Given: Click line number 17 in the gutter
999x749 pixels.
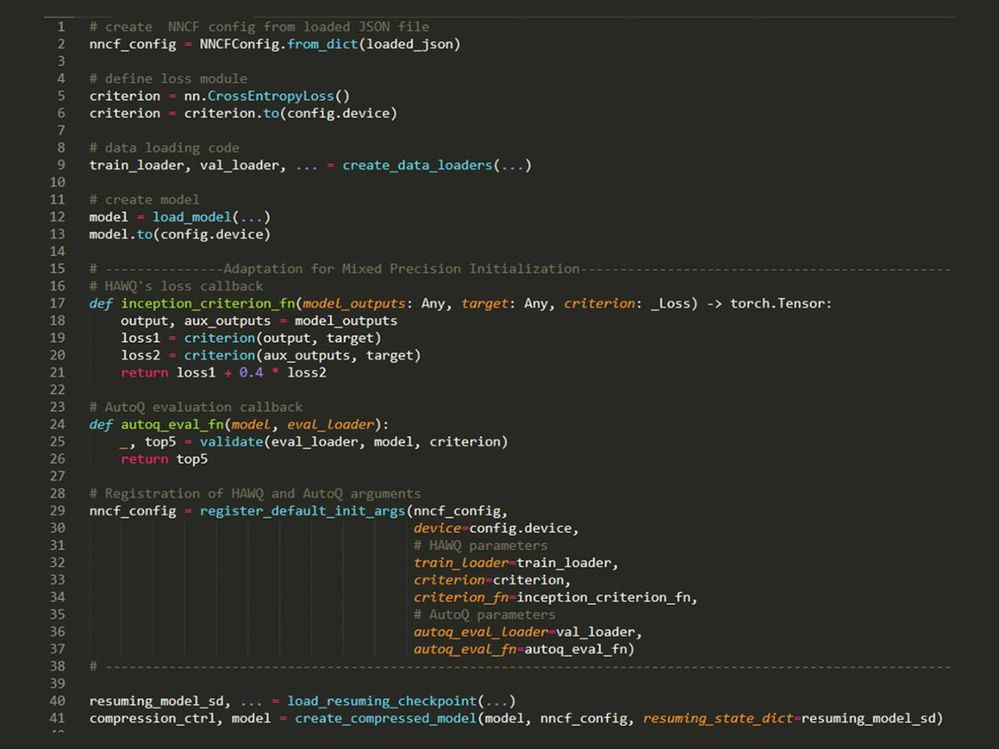Looking at the screenshot, I should (x=57, y=303).
